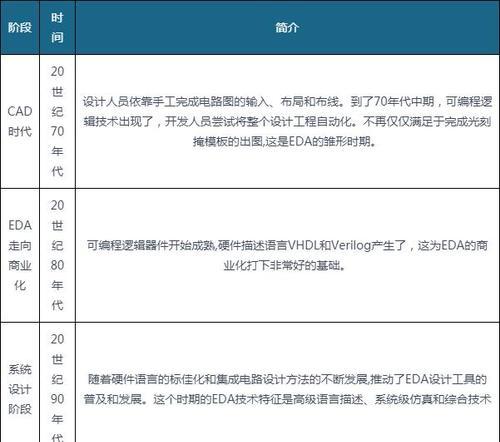Click the 简介 column header
Image resolution: width=500 pixels, height=442 pixels.
(287, 27)
